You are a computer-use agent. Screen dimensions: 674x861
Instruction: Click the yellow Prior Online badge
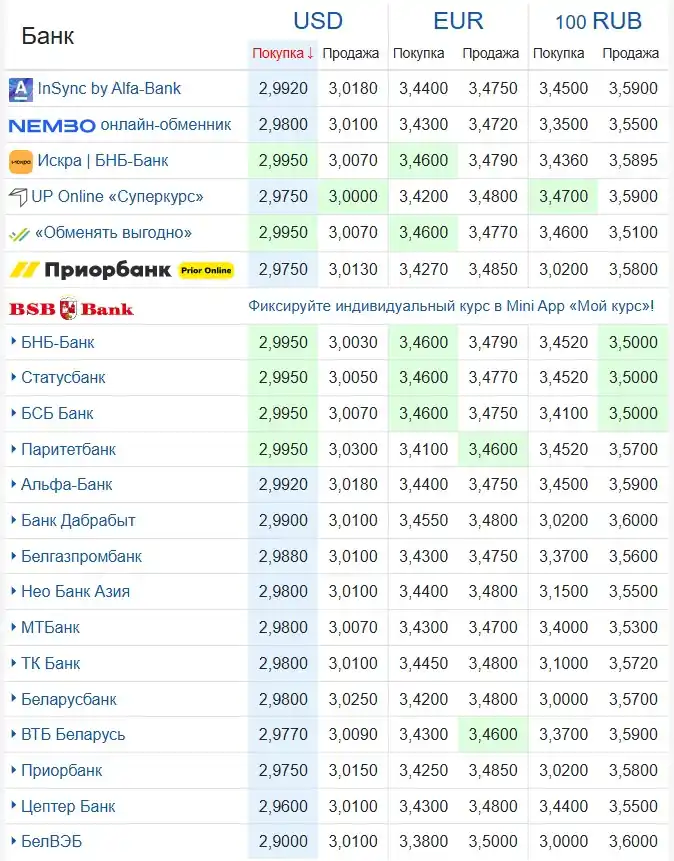click(x=207, y=270)
